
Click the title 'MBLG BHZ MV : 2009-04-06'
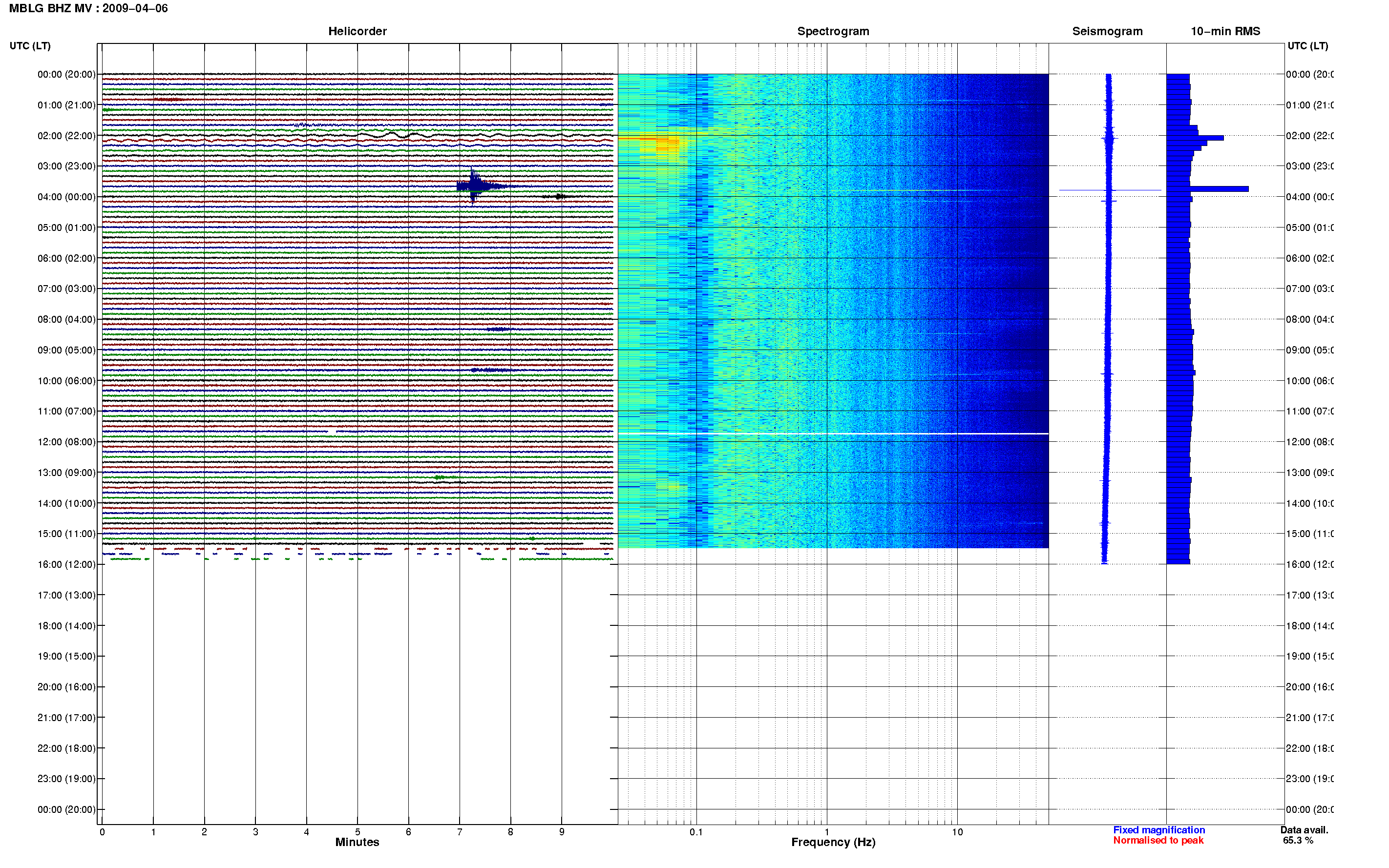click(x=88, y=8)
